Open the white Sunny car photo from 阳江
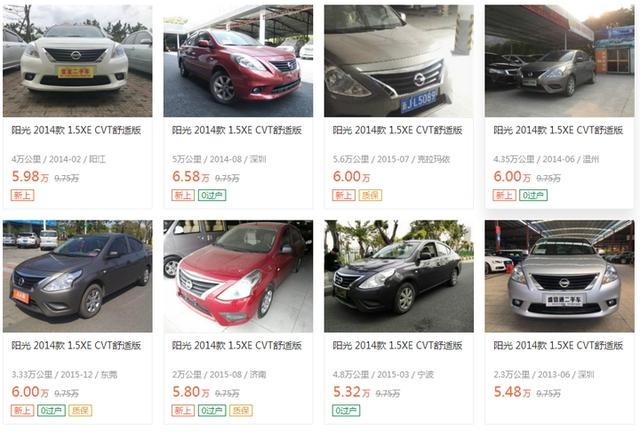 click(x=78, y=61)
